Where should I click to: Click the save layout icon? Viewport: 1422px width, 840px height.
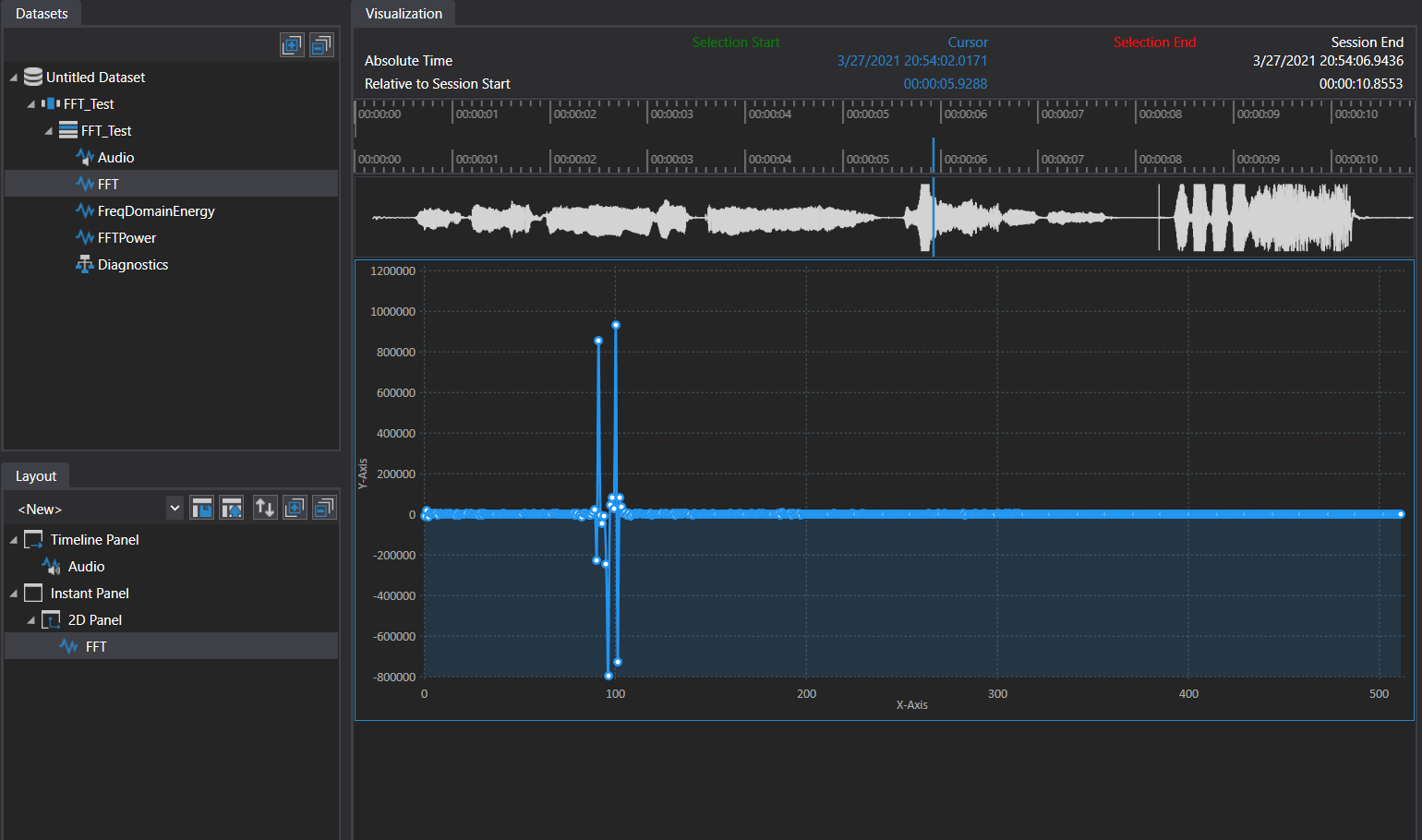pos(201,507)
